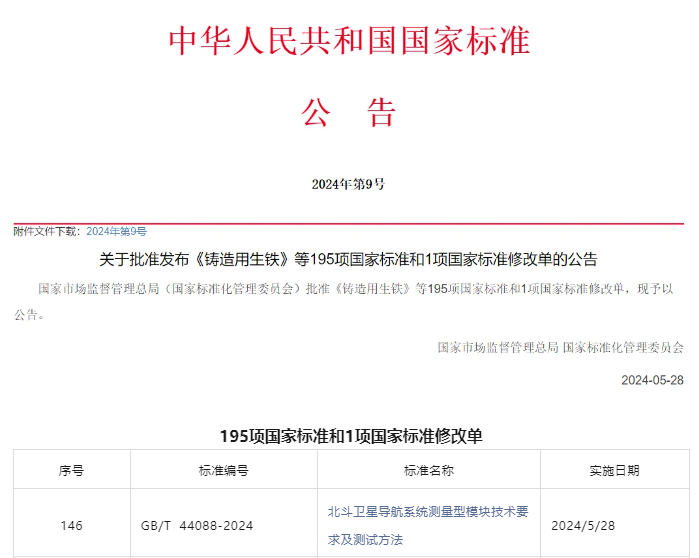
Task: Click the 序号 column header
Action: [71, 470]
